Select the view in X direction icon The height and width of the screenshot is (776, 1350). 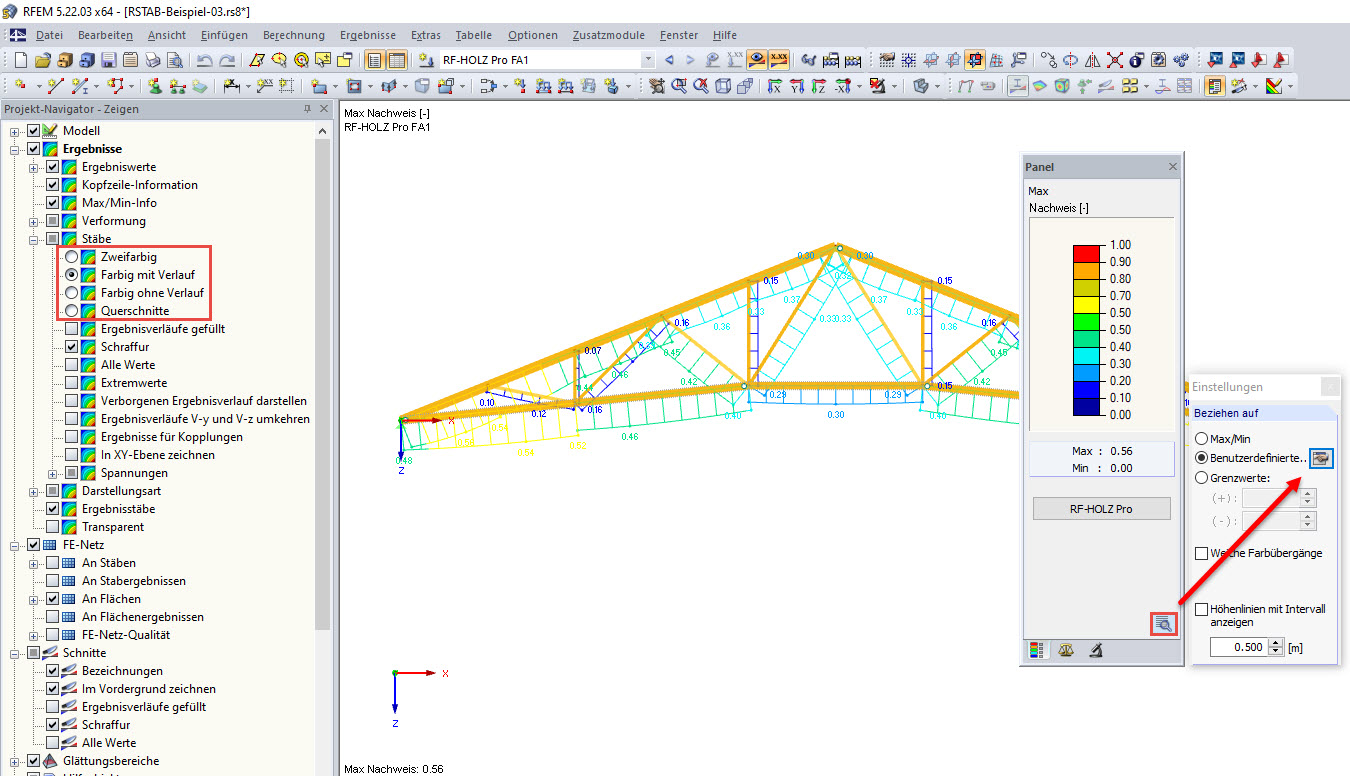pos(774,86)
